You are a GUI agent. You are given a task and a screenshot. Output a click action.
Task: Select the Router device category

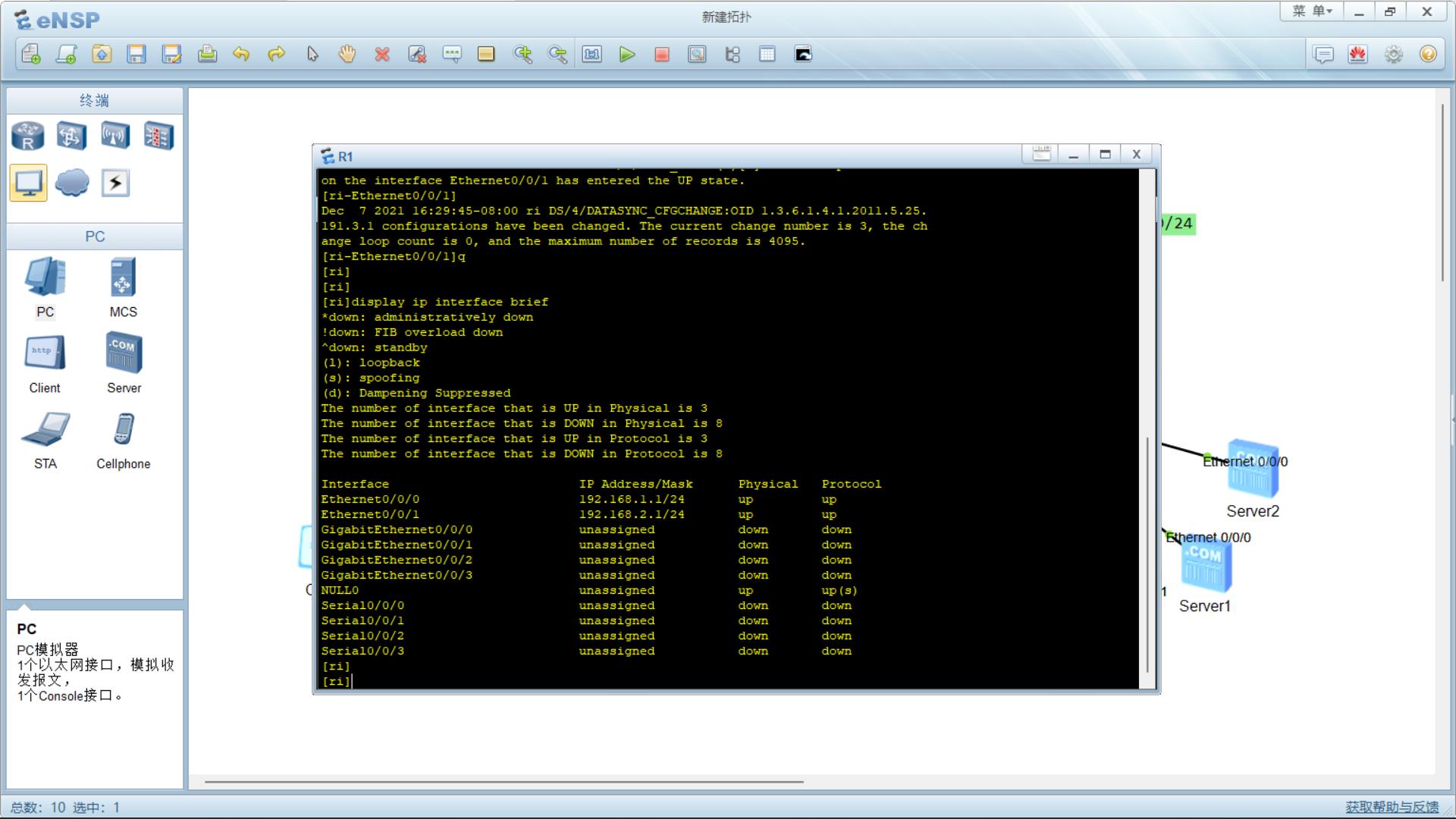(x=28, y=136)
